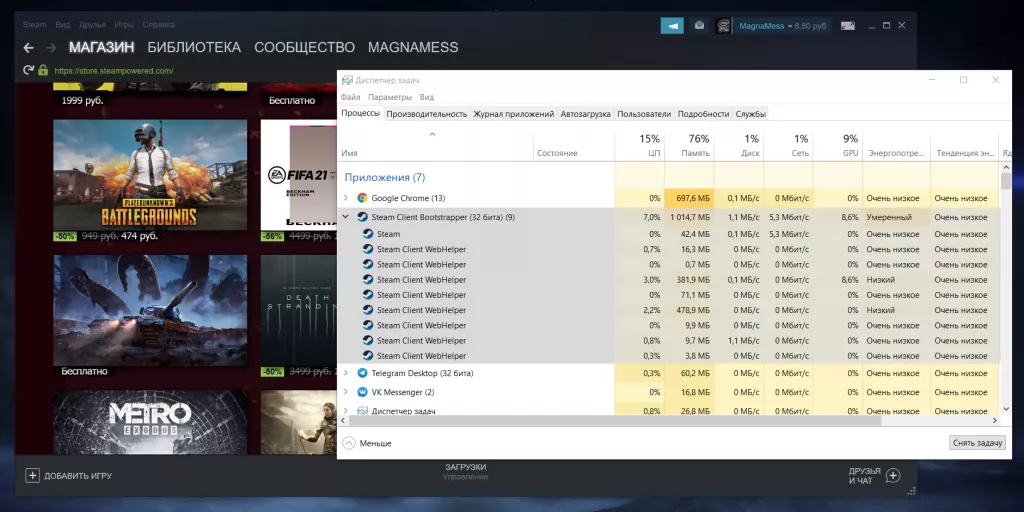Open Игры menu in Steam window
Viewport: 1024px width, 512px height.
[x=124, y=25]
